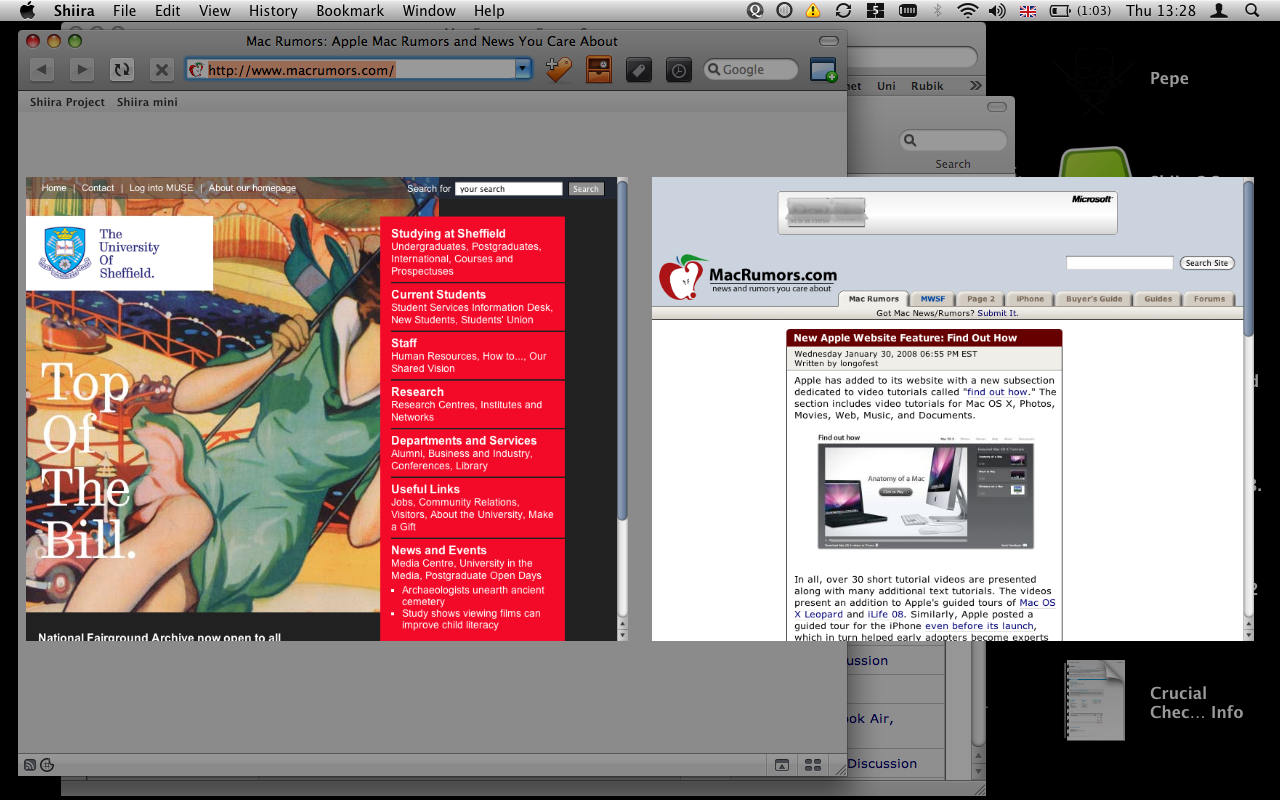Click the Search Site button on MacRumors
1280x800 pixels.
click(1207, 262)
